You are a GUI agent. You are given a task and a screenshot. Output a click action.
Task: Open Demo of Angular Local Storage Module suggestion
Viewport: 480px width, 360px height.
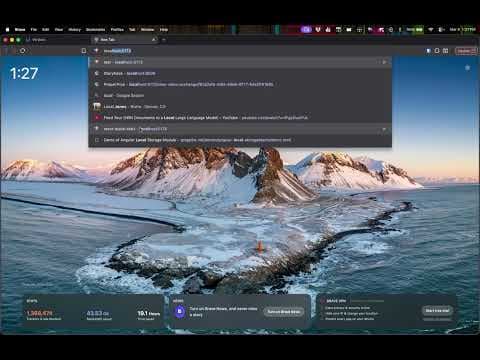(240, 140)
